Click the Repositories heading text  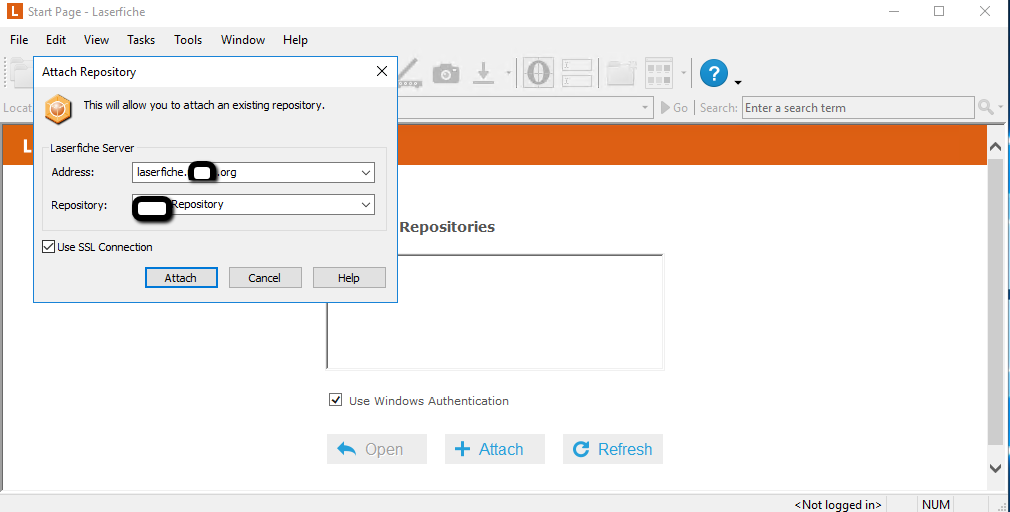pos(447,227)
